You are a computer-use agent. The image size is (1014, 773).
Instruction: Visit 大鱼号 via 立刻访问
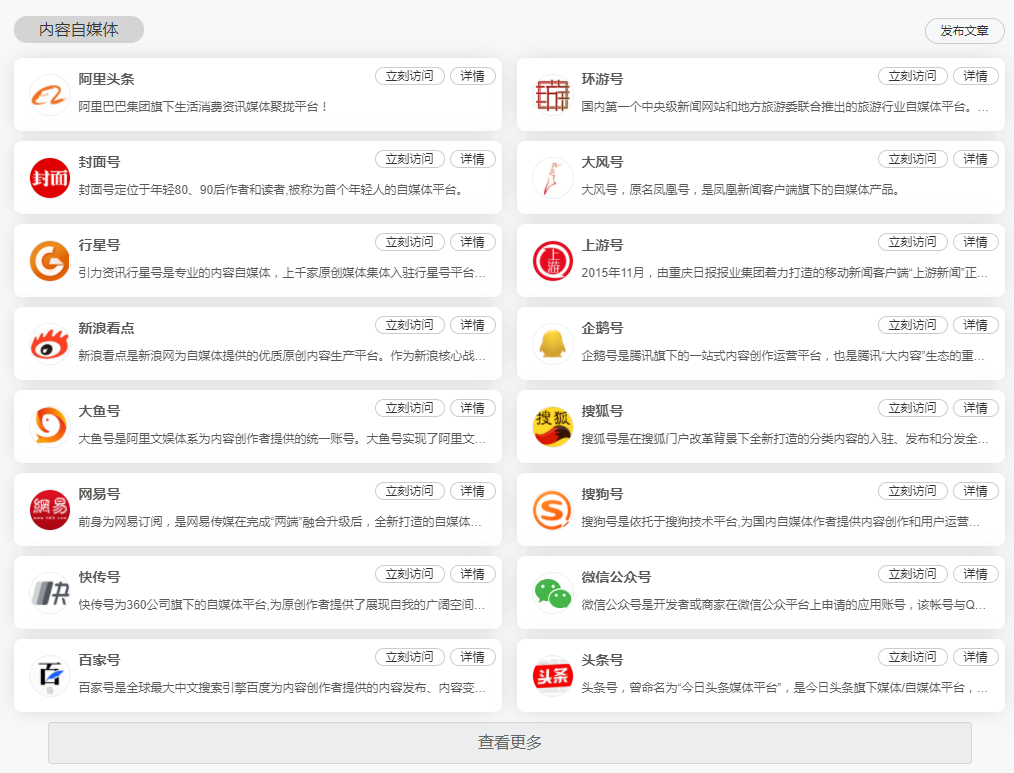[x=409, y=408]
